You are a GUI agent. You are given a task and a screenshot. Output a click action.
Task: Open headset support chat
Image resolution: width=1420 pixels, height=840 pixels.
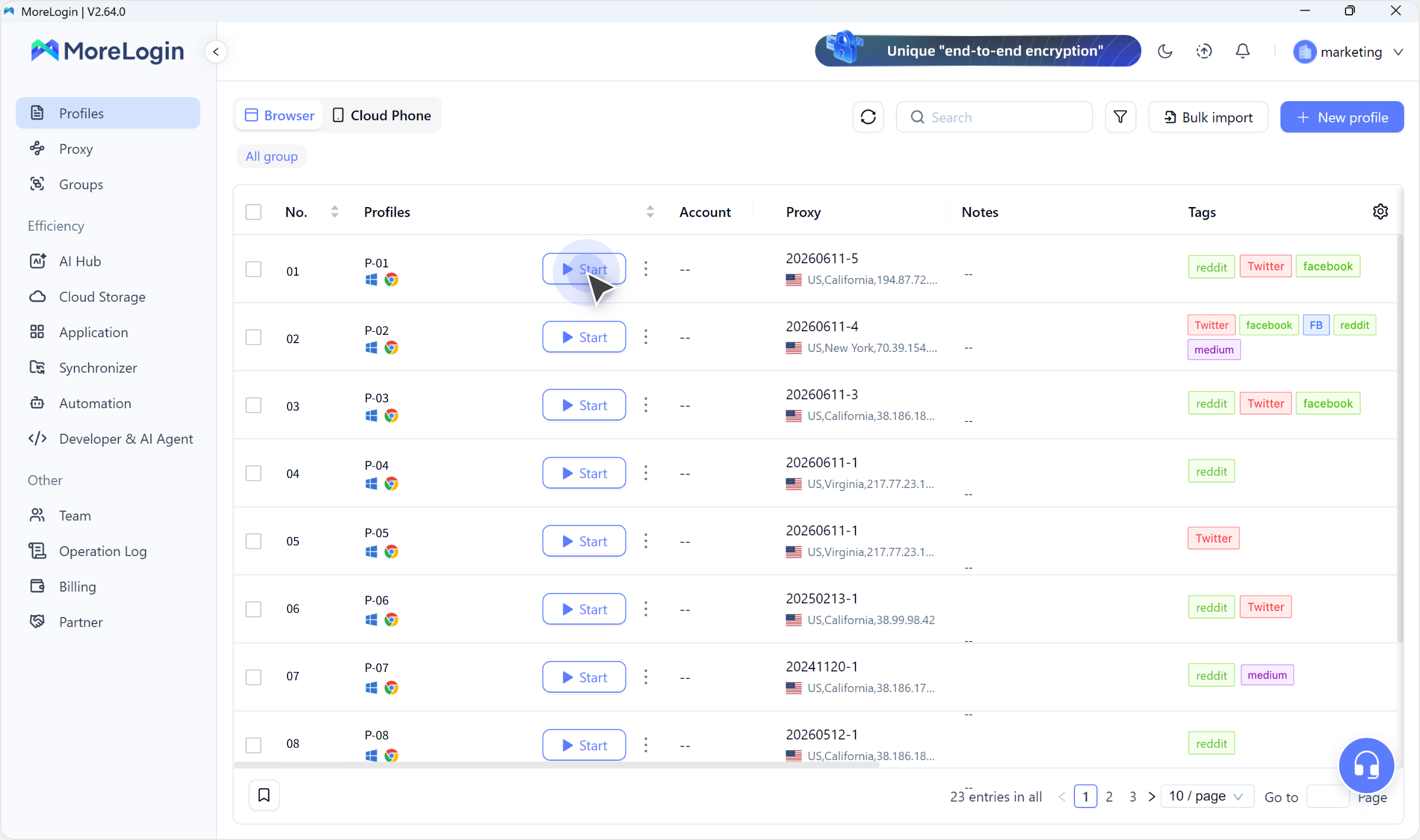coord(1367,765)
